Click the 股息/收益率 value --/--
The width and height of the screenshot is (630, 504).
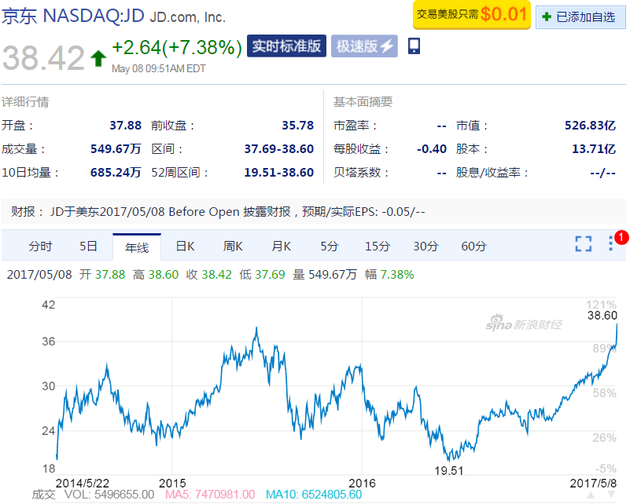(x=603, y=173)
